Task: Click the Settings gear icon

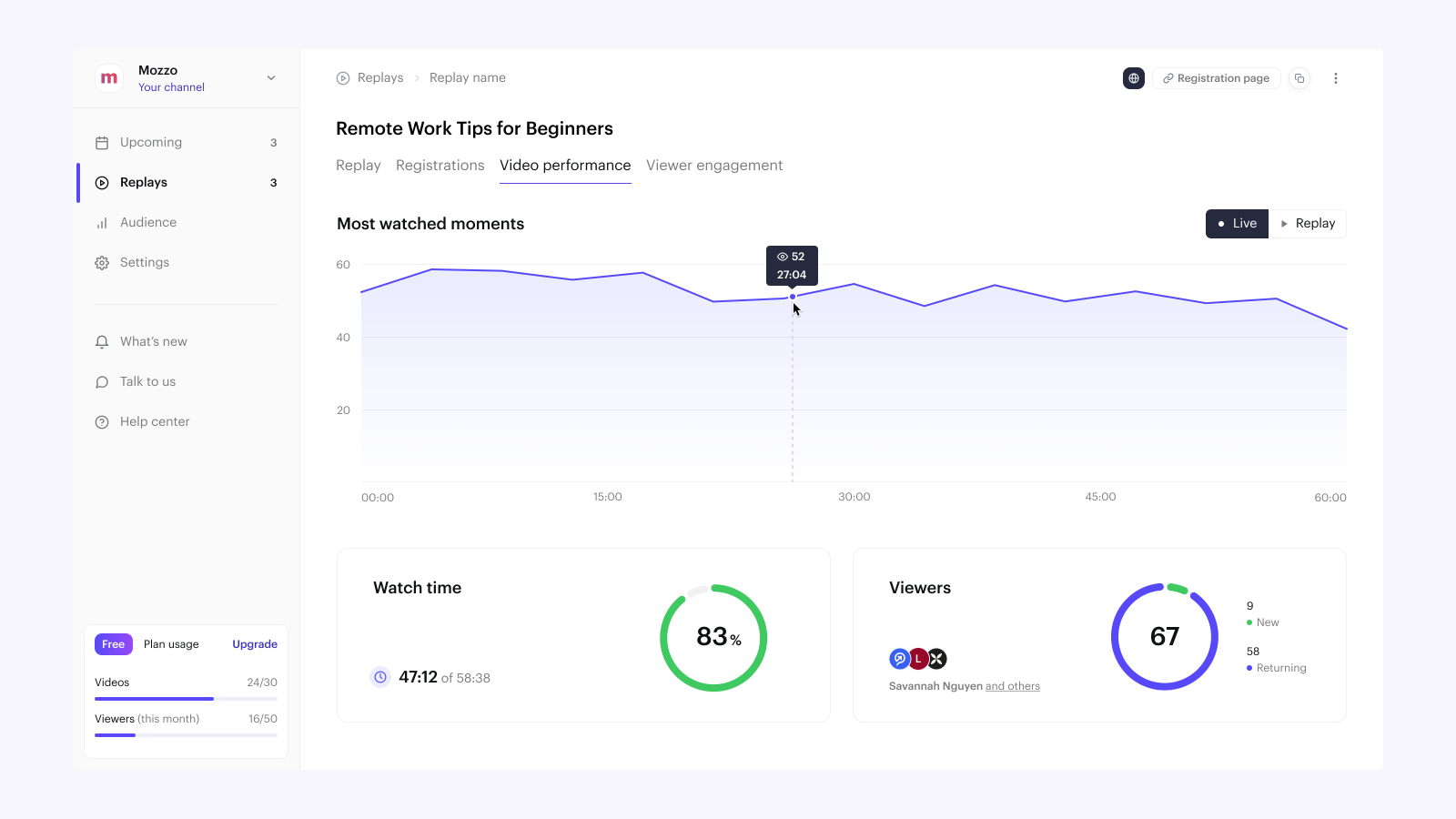Action: point(102,262)
